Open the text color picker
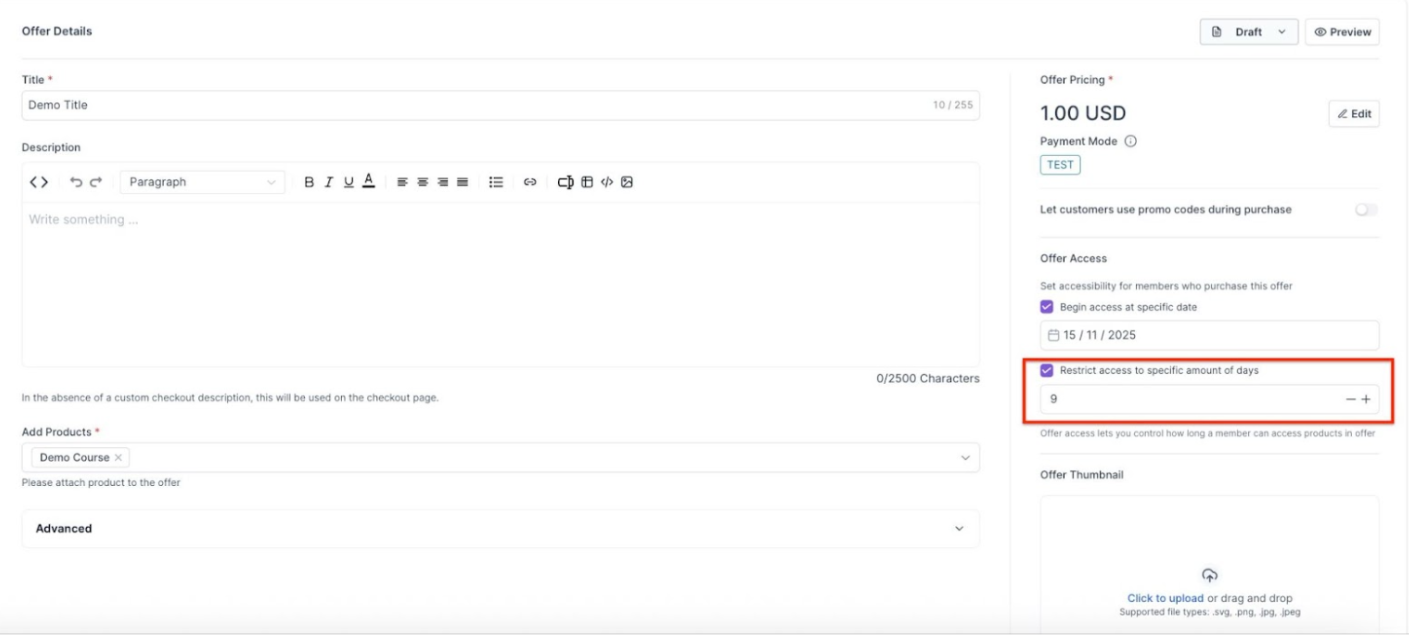 click(x=368, y=181)
